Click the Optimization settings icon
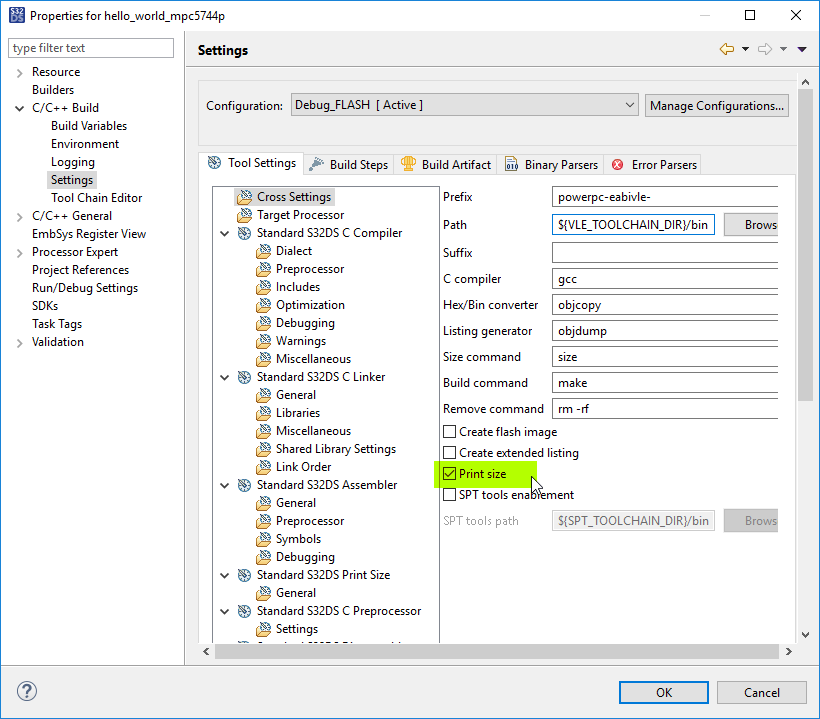Image resolution: width=820 pixels, height=719 pixels. [264, 305]
